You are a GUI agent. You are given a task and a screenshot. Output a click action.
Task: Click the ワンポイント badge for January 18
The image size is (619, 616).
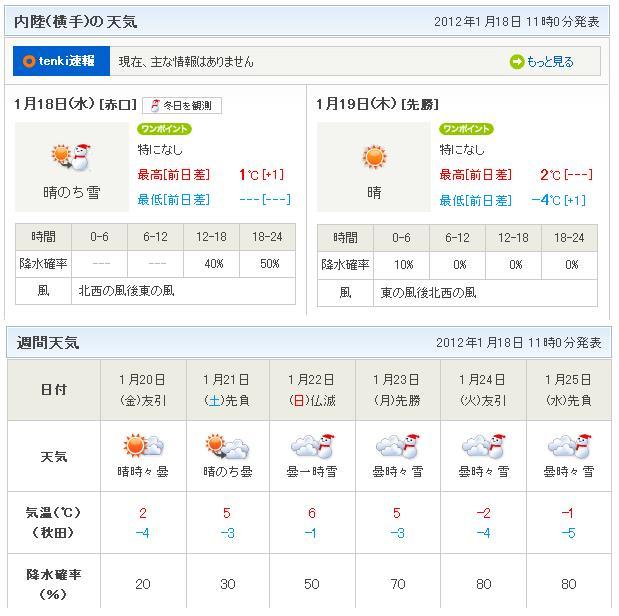click(164, 129)
